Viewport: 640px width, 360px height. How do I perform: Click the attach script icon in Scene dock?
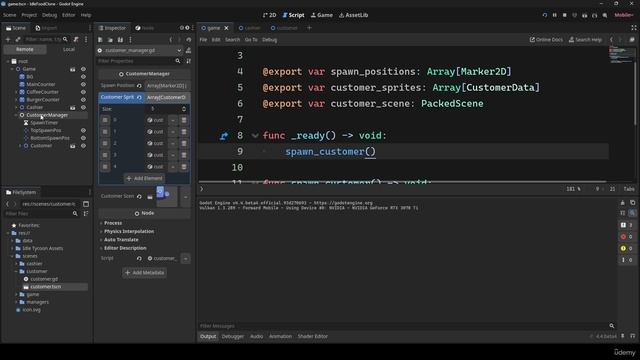coord(76,39)
